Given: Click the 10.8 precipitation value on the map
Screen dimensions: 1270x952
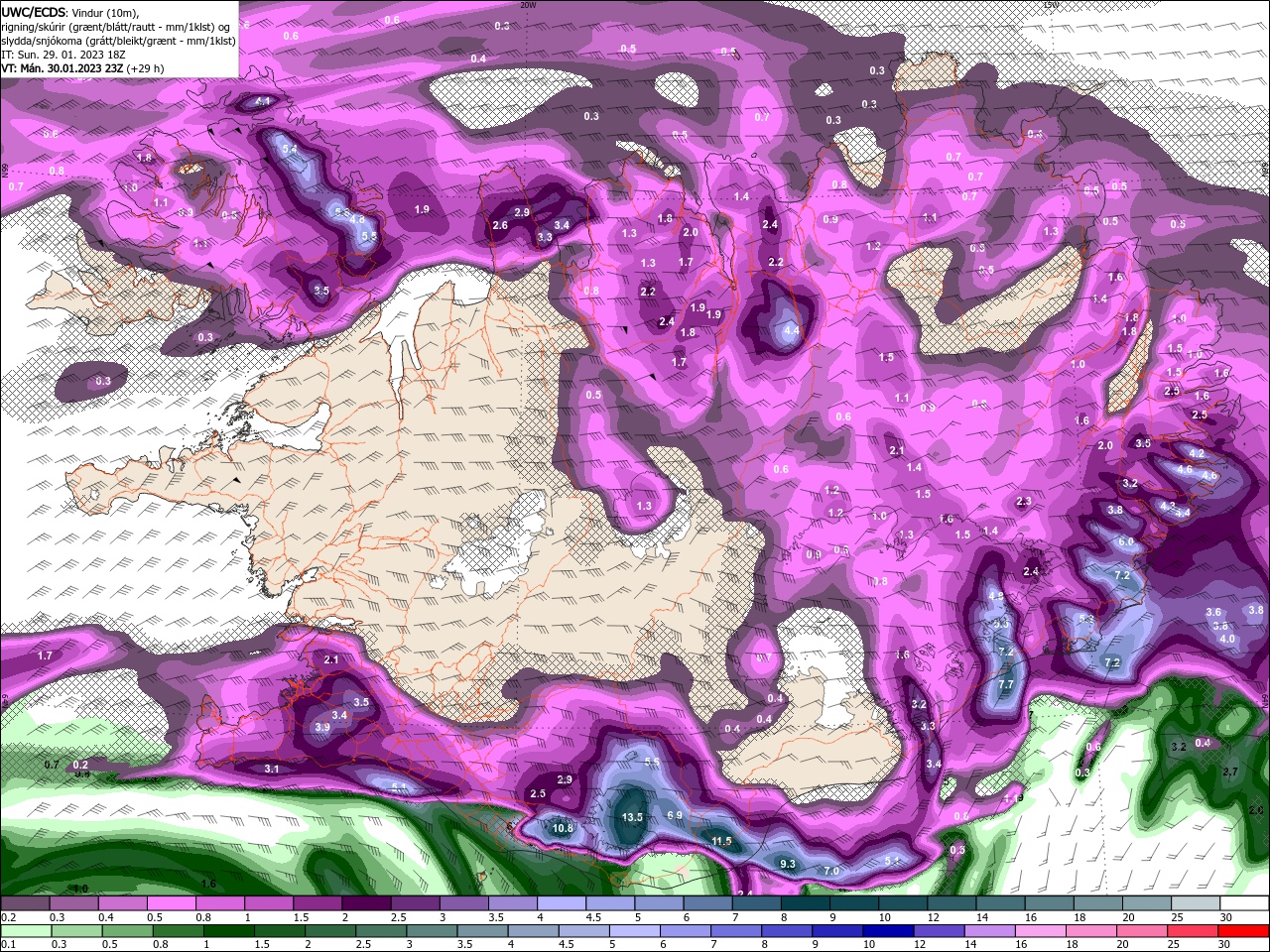Looking at the screenshot, I should (563, 828).
